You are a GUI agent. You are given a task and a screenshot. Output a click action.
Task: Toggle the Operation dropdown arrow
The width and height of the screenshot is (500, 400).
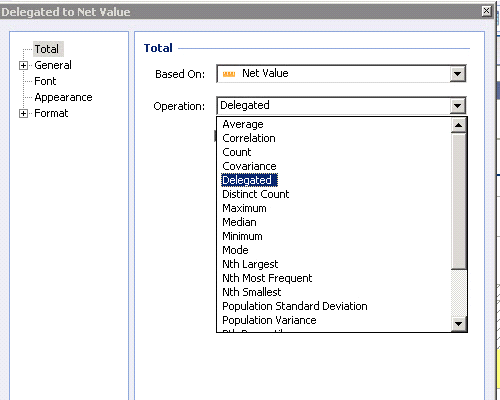tap(458, 106)
